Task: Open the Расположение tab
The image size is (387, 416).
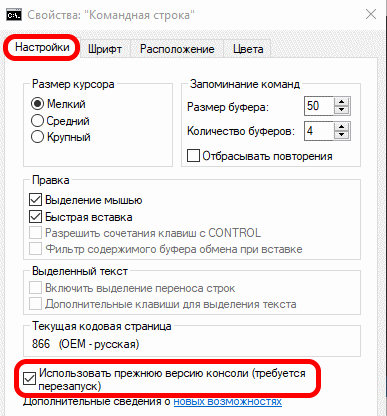Action: [177, 49]
